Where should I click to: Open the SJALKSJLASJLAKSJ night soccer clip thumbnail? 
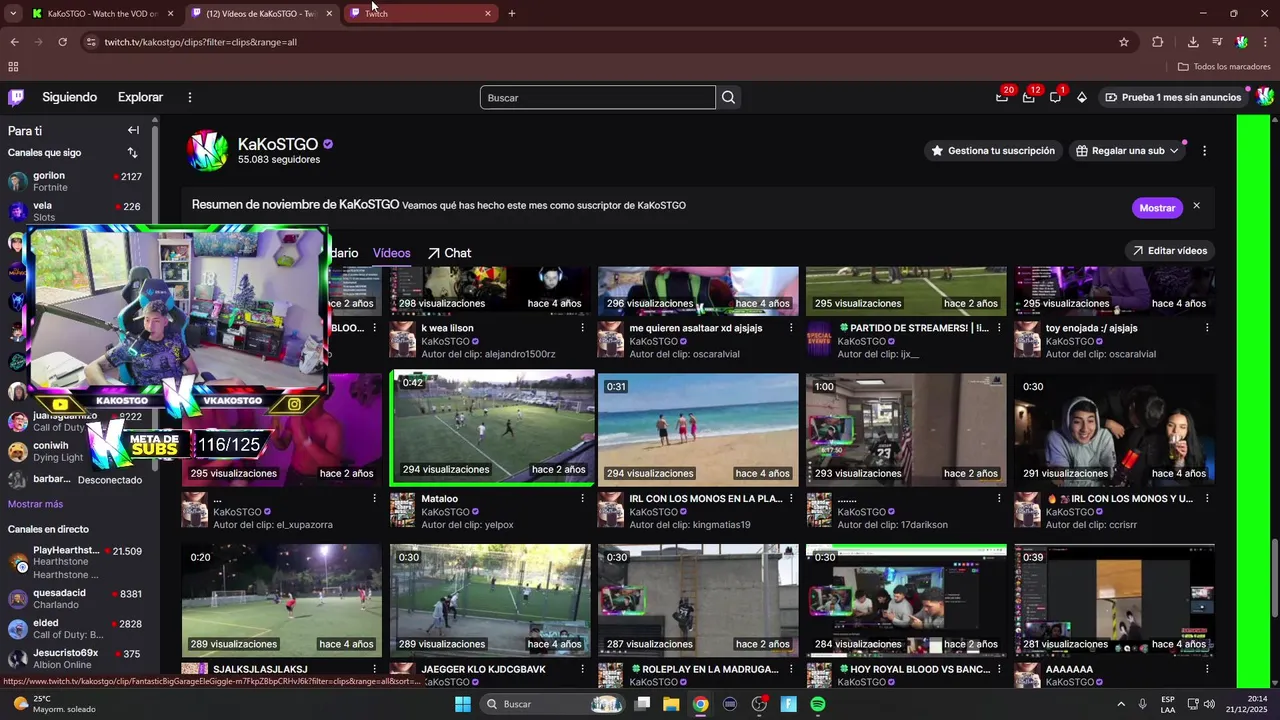(x=282, y=601)
